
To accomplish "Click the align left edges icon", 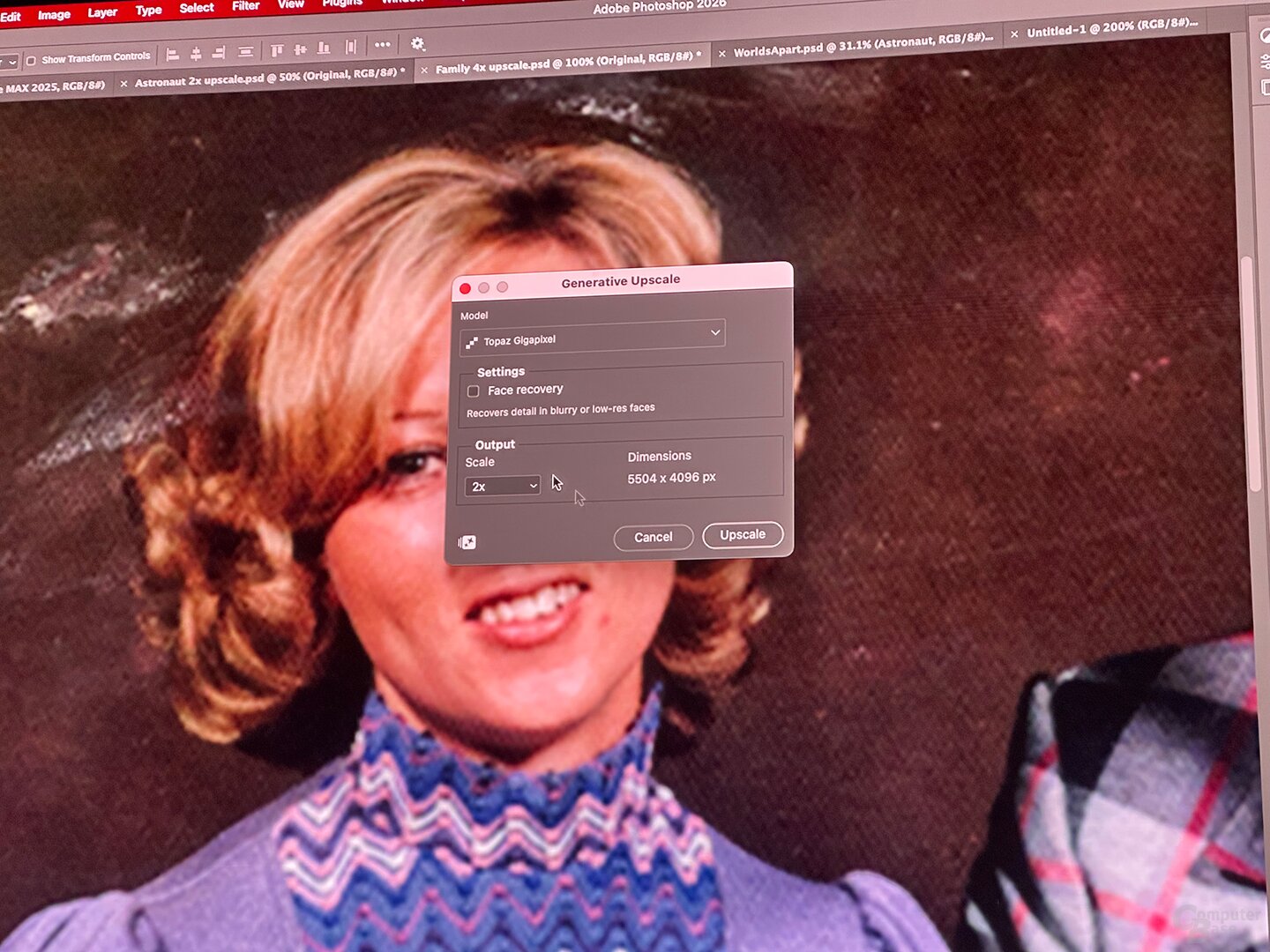I will [173, 55].
